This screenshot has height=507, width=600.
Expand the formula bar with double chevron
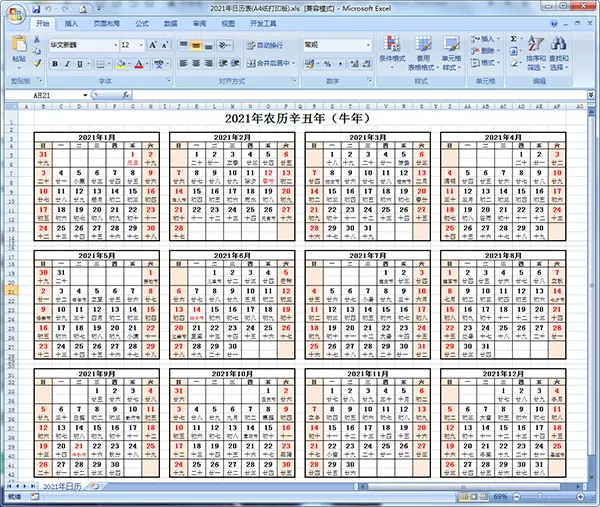(591, 94)
